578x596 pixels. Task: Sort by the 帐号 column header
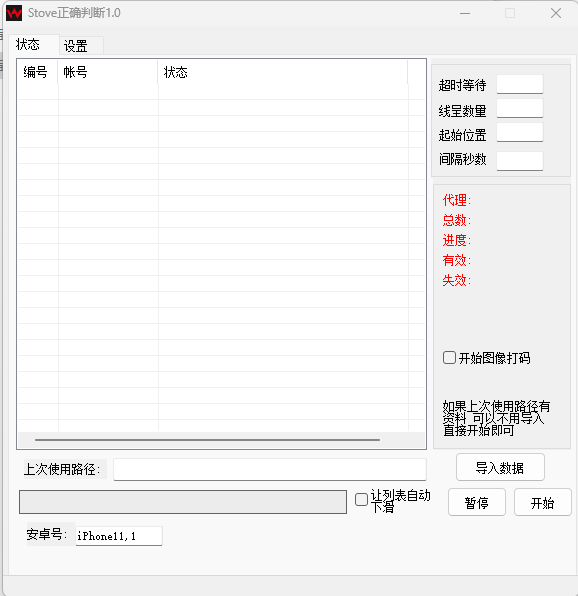coord(108,72)
